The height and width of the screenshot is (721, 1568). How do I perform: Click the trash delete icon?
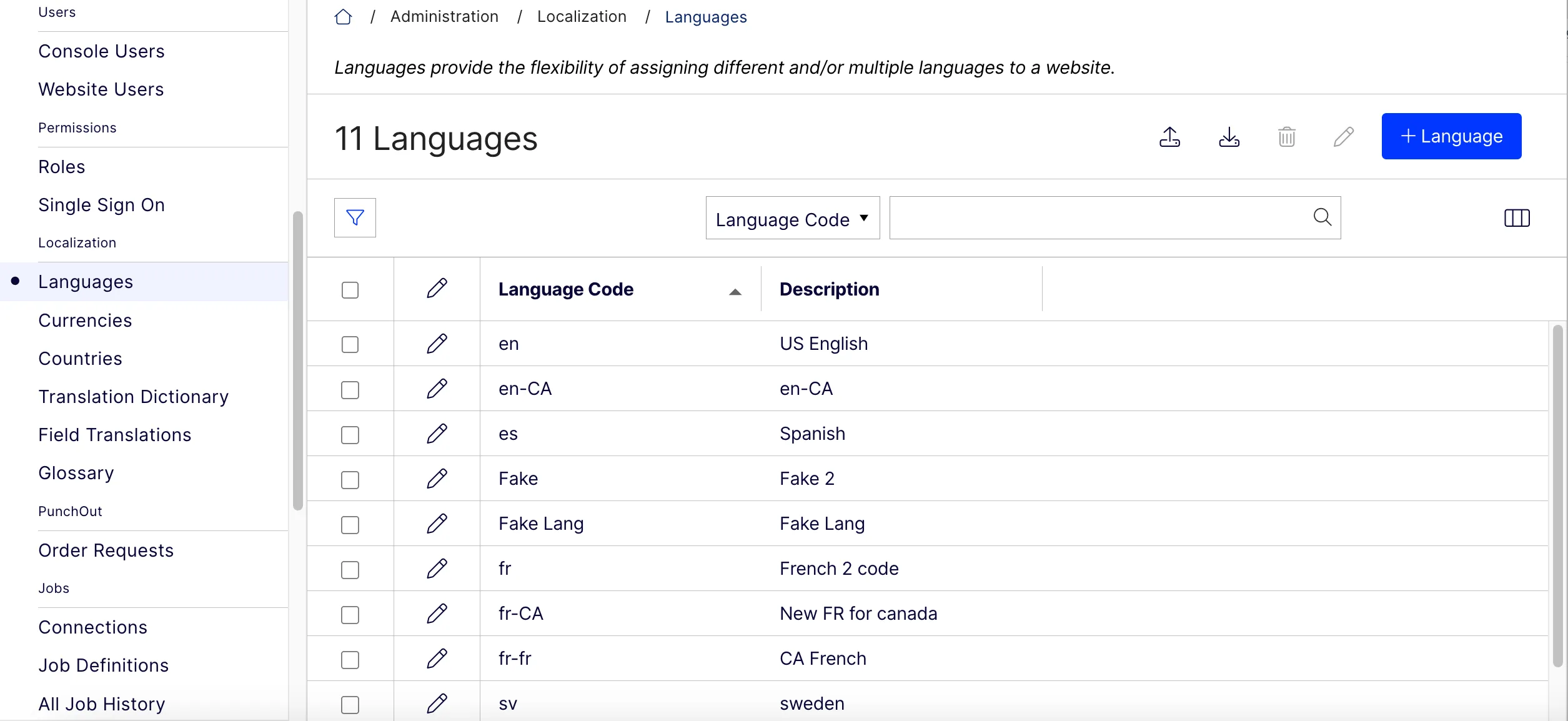pos(1286,137)
